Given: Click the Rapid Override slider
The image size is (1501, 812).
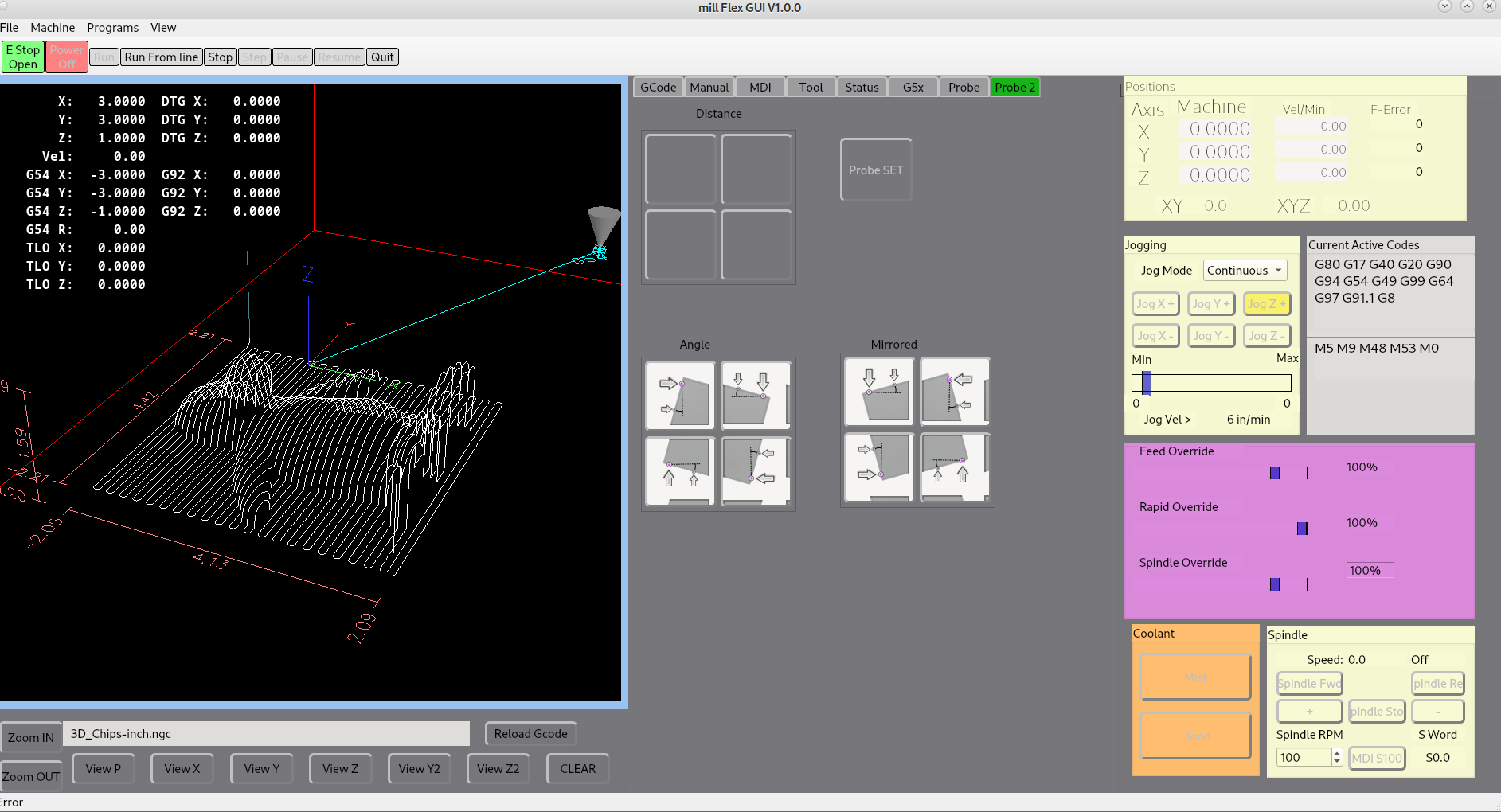Looking at the screenshot, I should coord(1219,529).
